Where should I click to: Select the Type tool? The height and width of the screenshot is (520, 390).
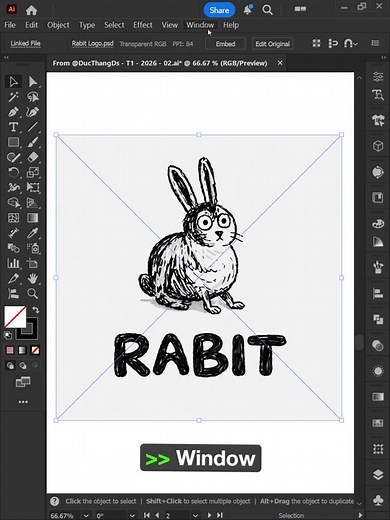(x=13, y=127)
